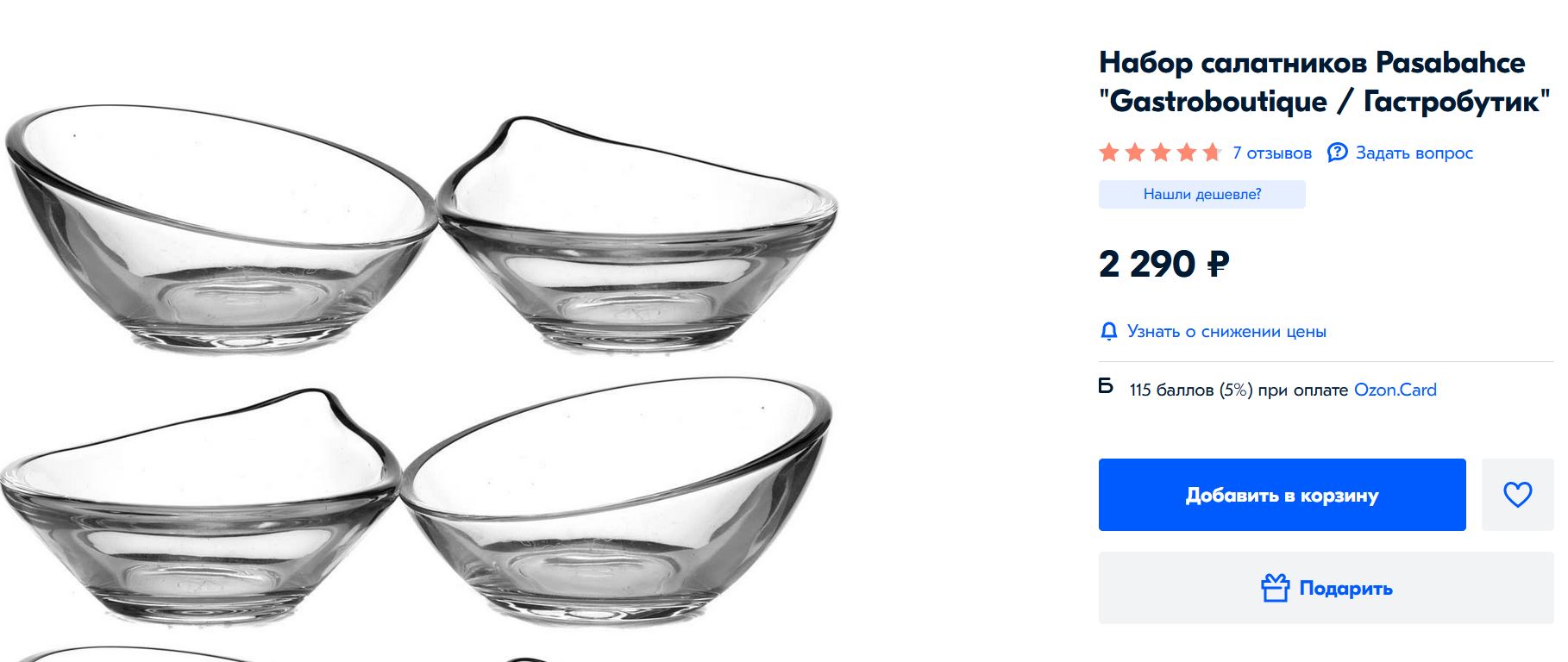1568x662 pixels.
Task: Click the first rating star
Action: (x=1109, y=153)
